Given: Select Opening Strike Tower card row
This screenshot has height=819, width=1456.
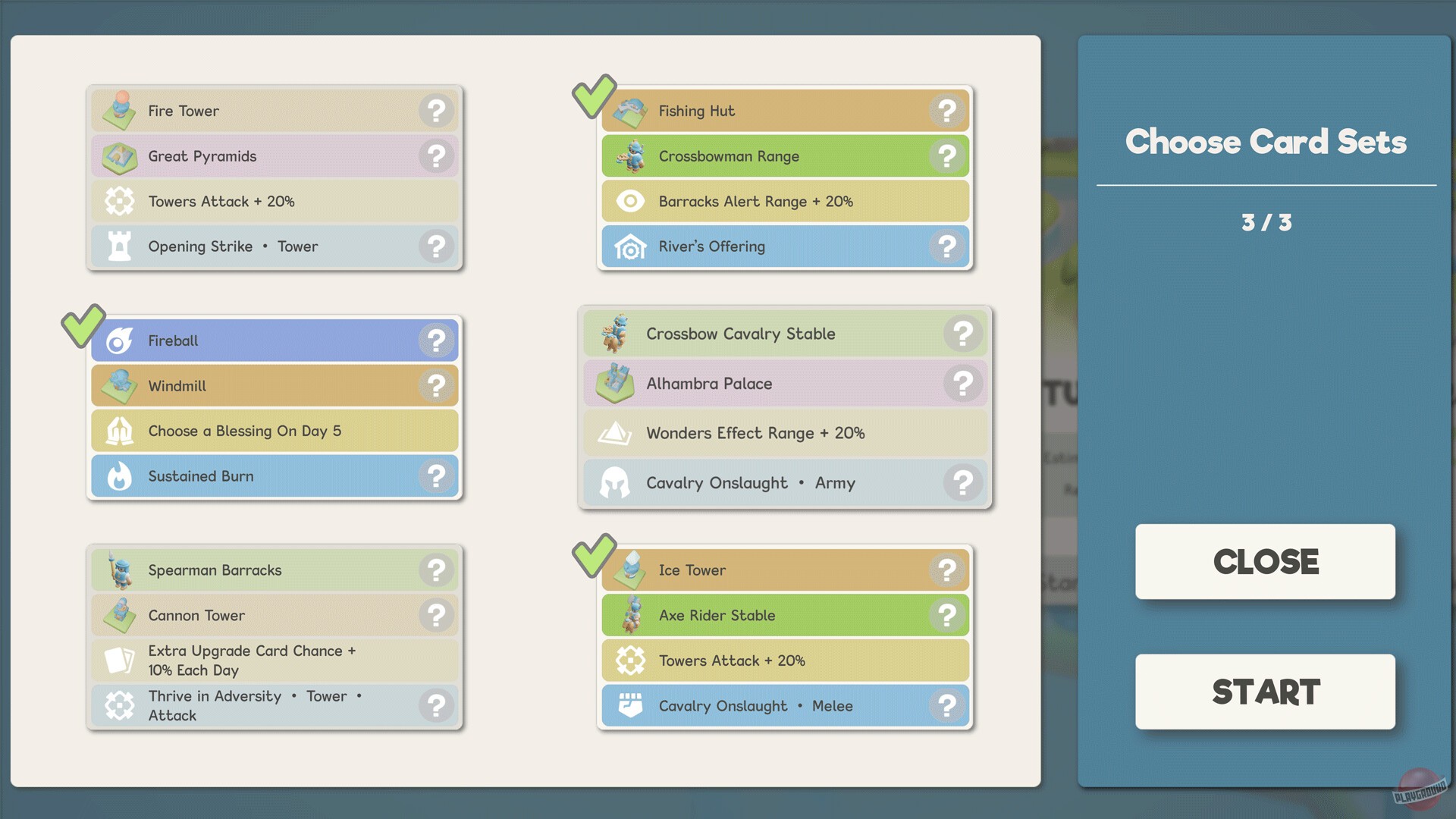Looking at the screenshot, I should click(258, 246).
